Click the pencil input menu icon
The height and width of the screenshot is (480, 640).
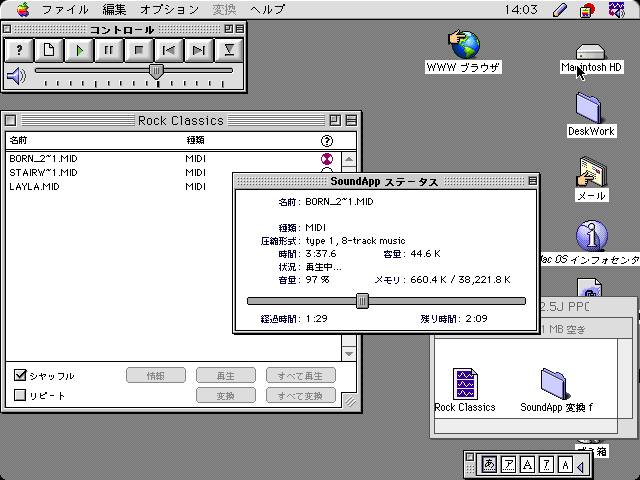click(x=560, y=9)
